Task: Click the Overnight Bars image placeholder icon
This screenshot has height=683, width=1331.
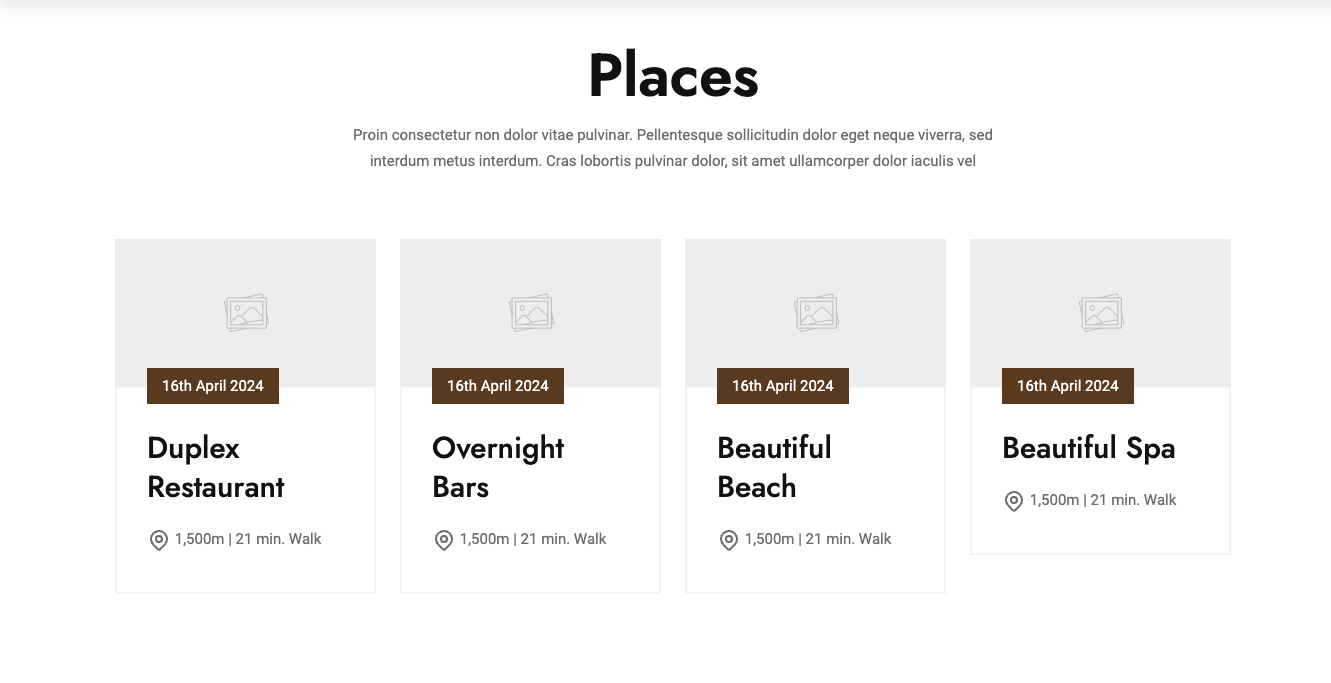Action: pyautogui.click(x=531, y=313)
